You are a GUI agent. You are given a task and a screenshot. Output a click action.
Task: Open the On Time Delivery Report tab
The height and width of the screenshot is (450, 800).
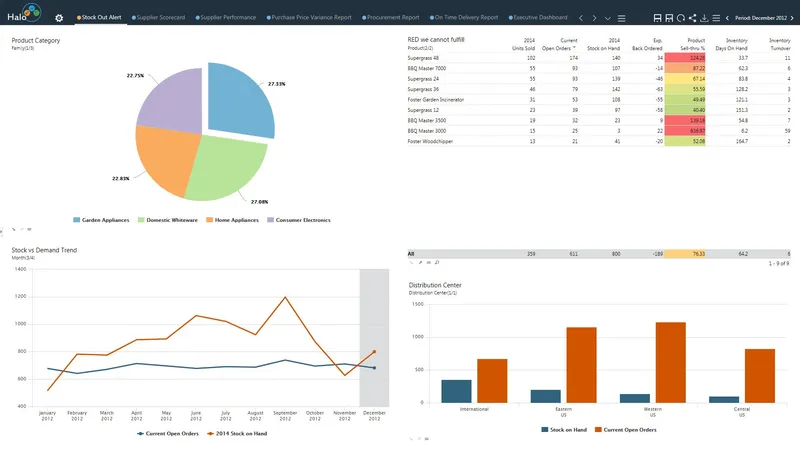coord(464,17)
